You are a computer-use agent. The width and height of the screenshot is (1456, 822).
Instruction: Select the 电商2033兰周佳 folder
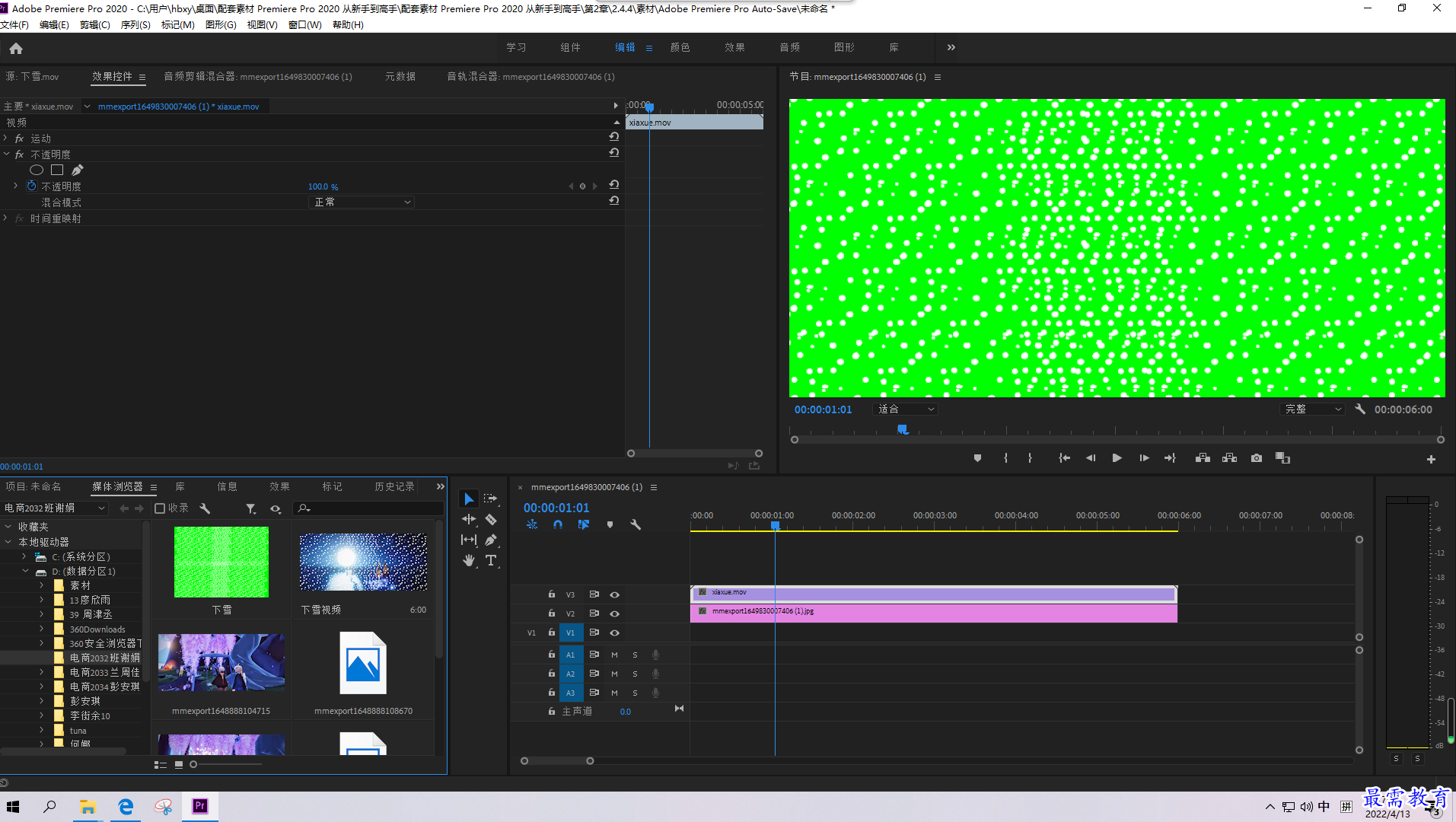105,672
